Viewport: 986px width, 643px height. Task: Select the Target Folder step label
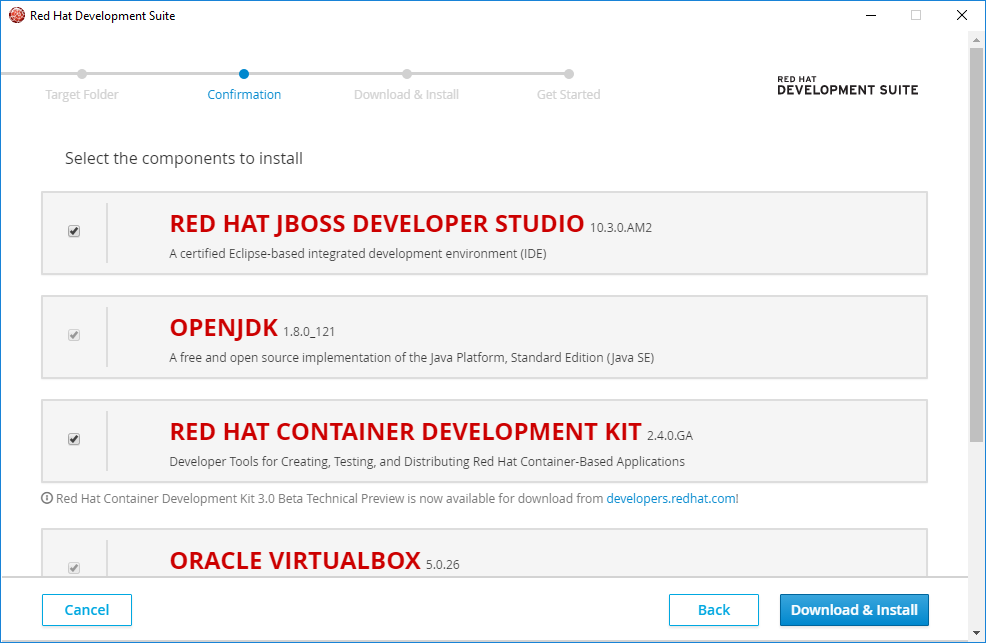(x=81, y=94)
